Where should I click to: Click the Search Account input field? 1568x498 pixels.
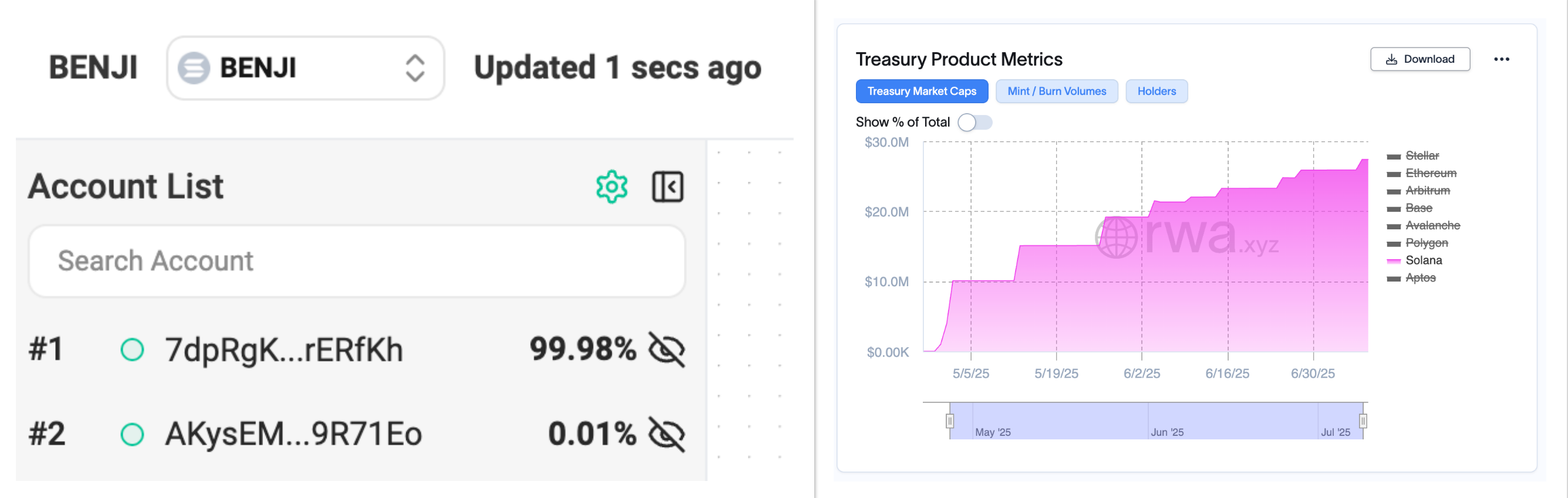(x=357, y=261)
